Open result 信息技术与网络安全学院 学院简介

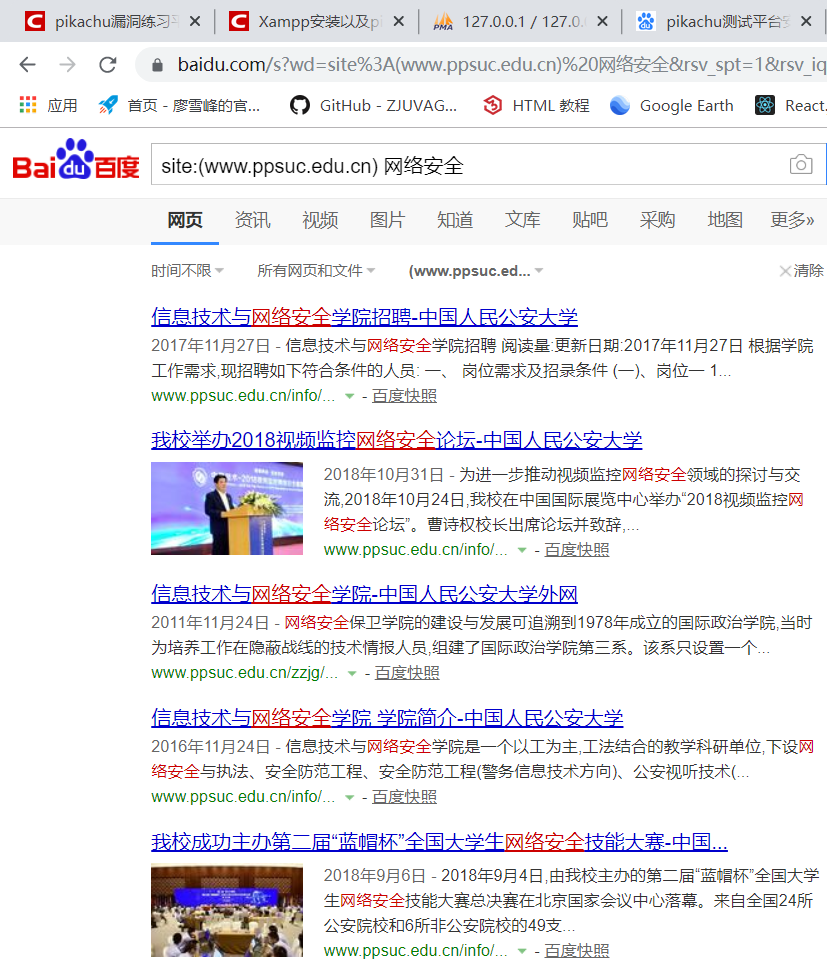[387, 717]
